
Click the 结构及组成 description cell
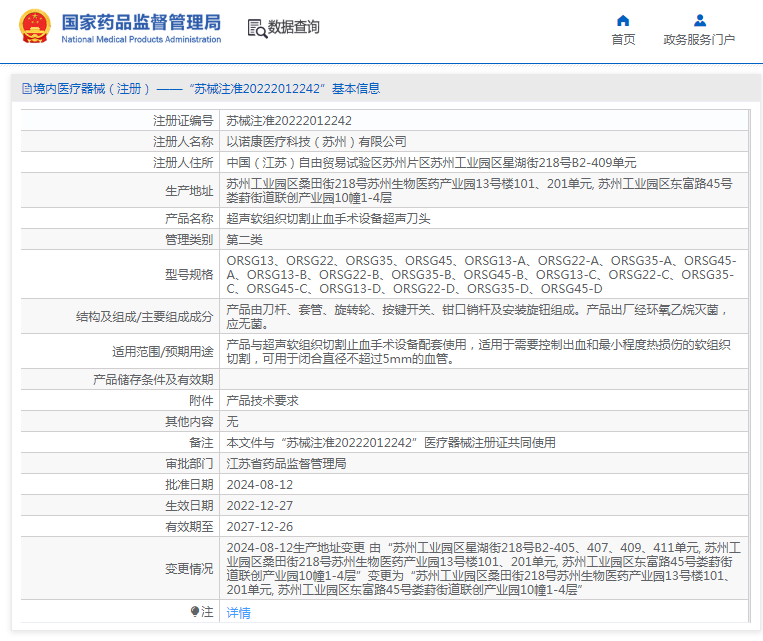point(478,316)
